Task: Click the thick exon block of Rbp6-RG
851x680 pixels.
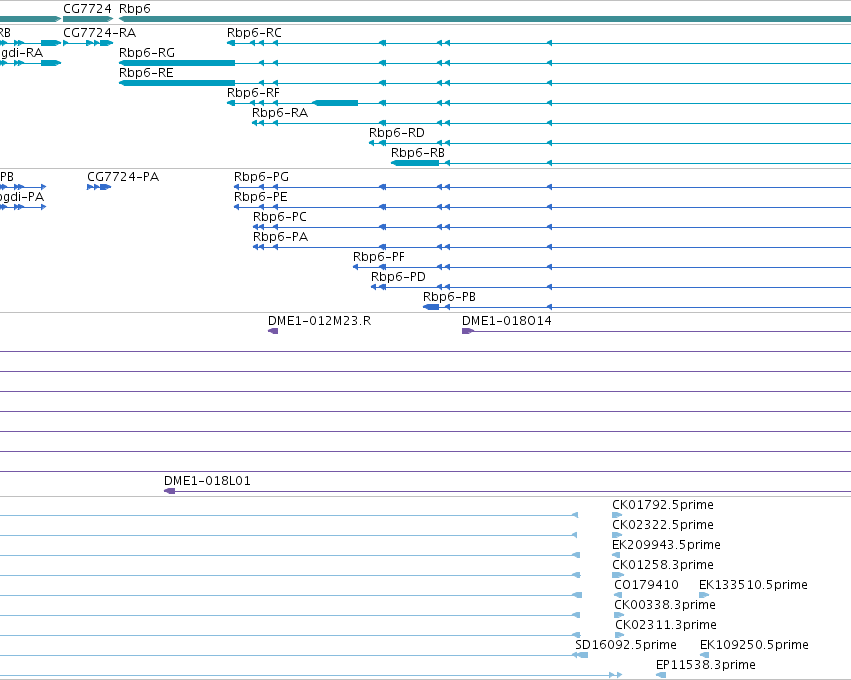Action: 177,63
